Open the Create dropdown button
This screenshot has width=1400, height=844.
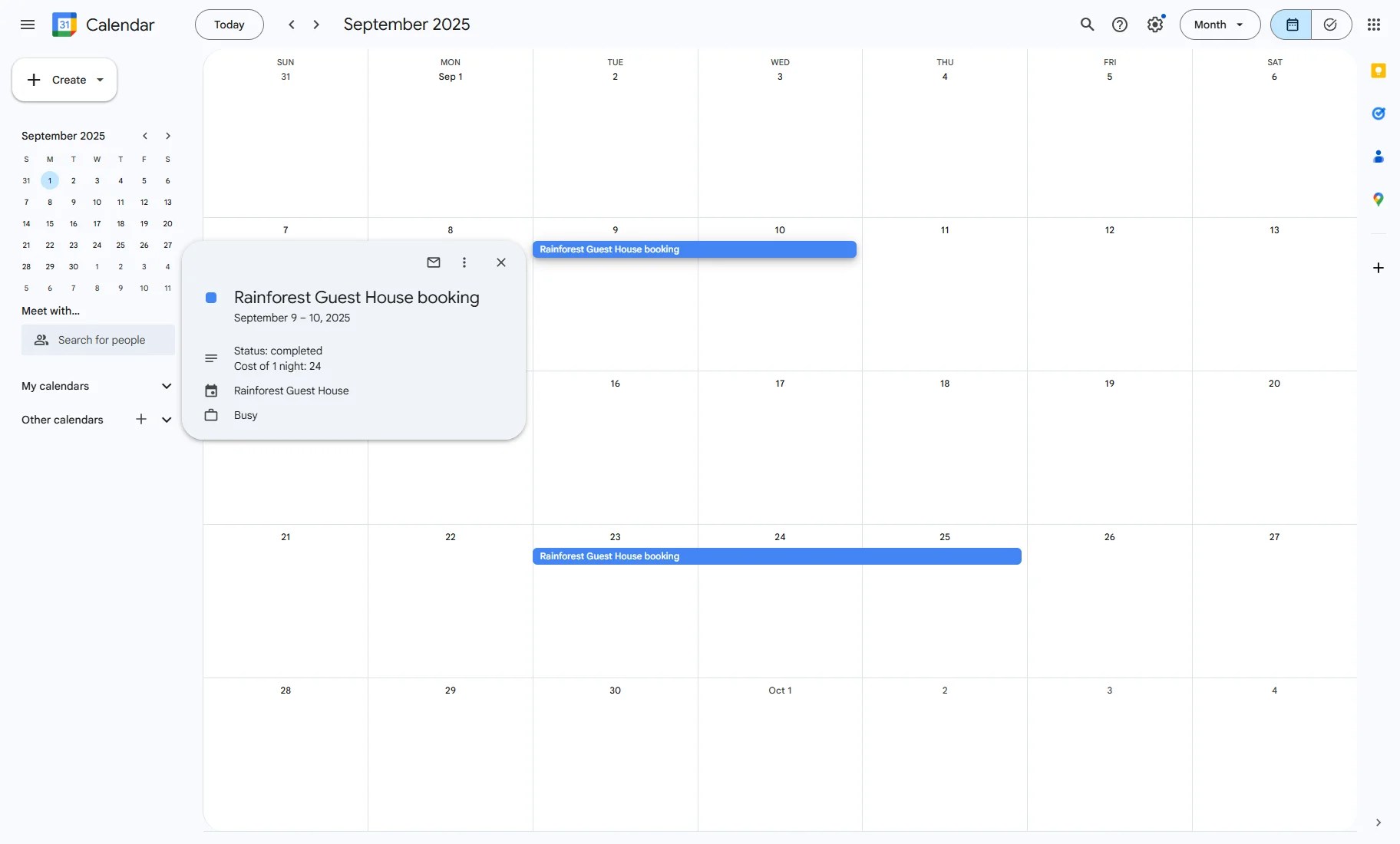pyautogui.click(x=64, y=80)
